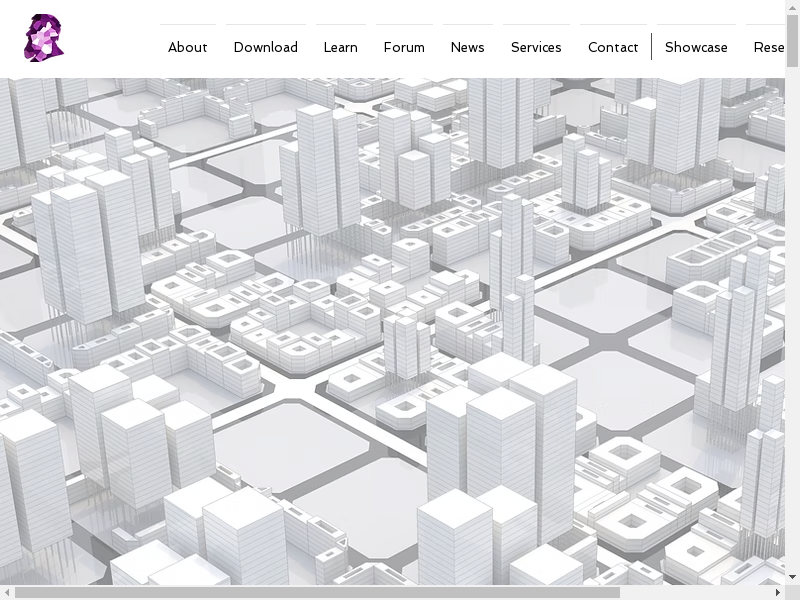Click the partially visible Rese... nav item
This screenshot has height=600, width=800.
tap(768, 47)
